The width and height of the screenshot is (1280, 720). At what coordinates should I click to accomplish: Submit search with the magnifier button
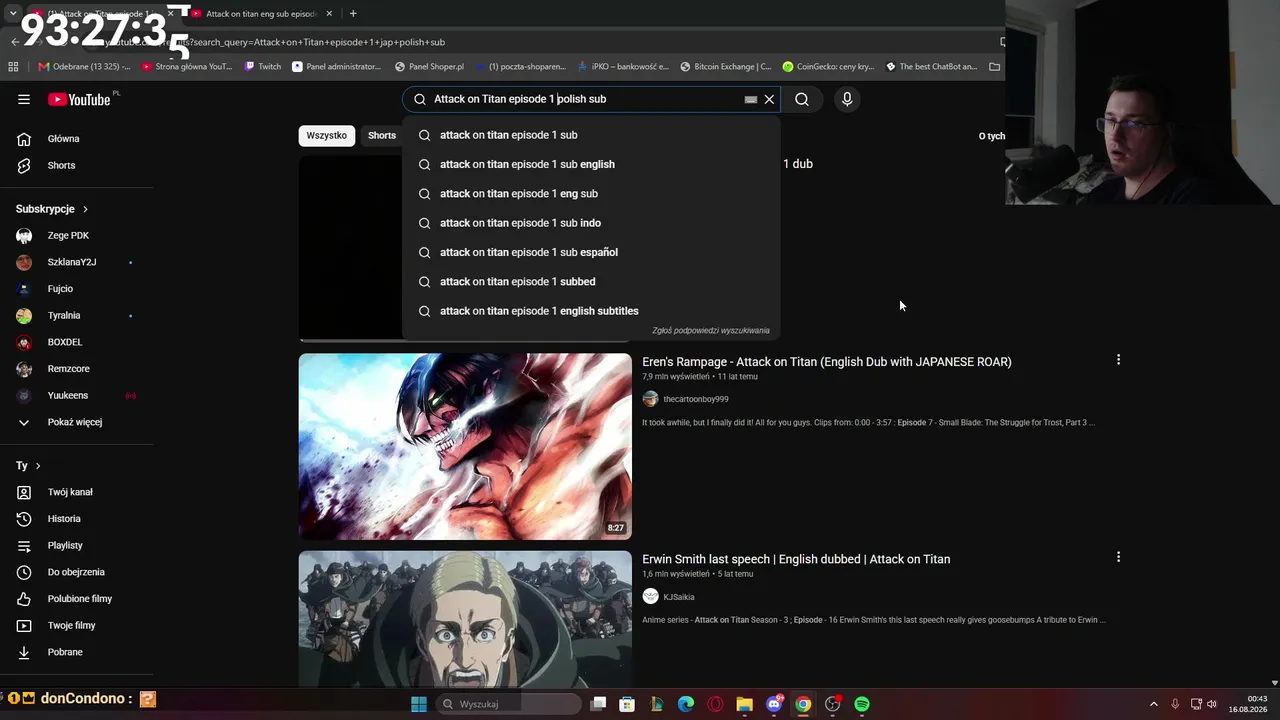click(x=802, y=99)
